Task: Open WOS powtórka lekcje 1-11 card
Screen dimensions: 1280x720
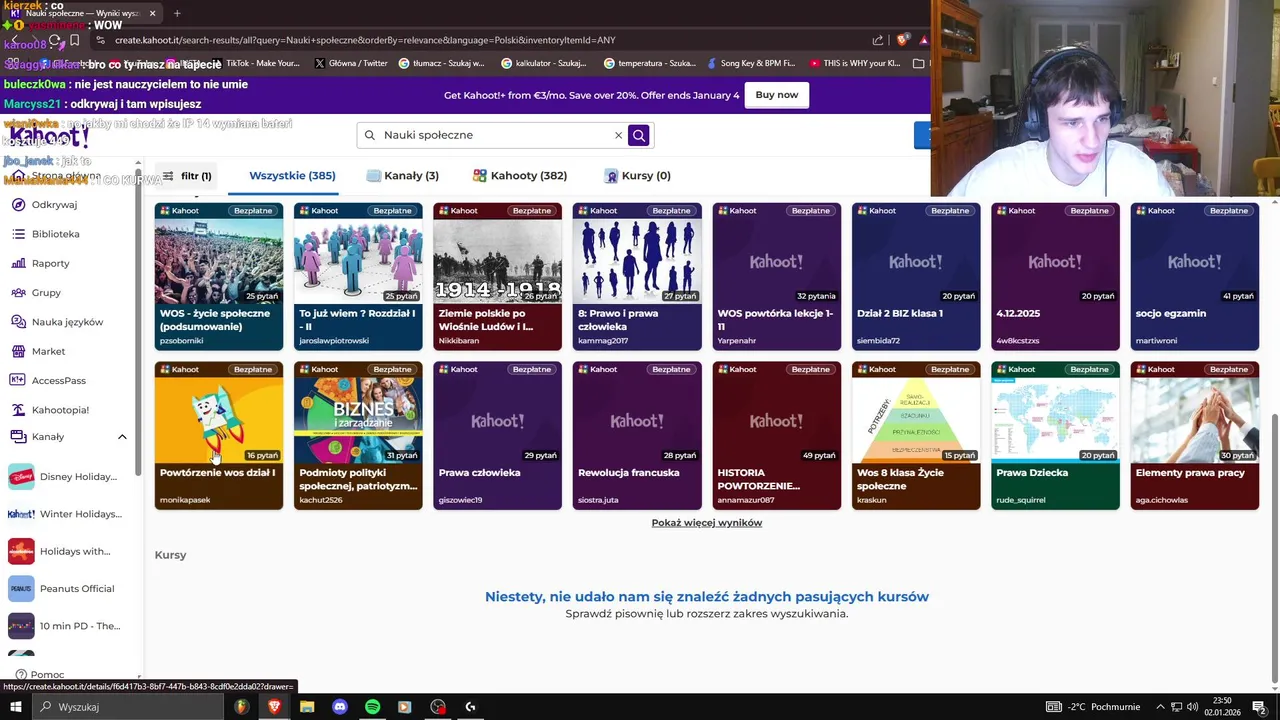Action: click(776, 277)
